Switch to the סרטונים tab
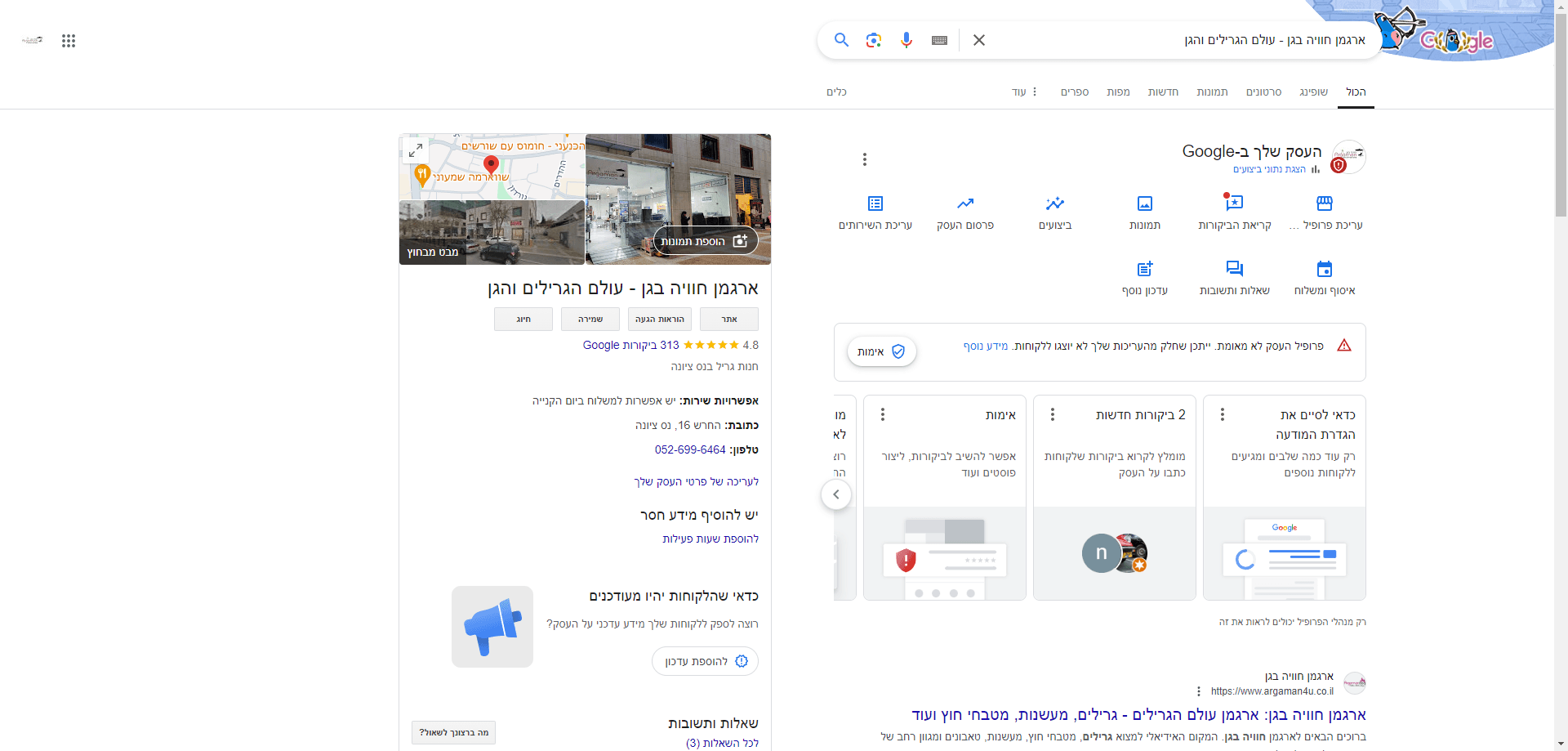The image size is (1568, 751). click(1263, 92)
